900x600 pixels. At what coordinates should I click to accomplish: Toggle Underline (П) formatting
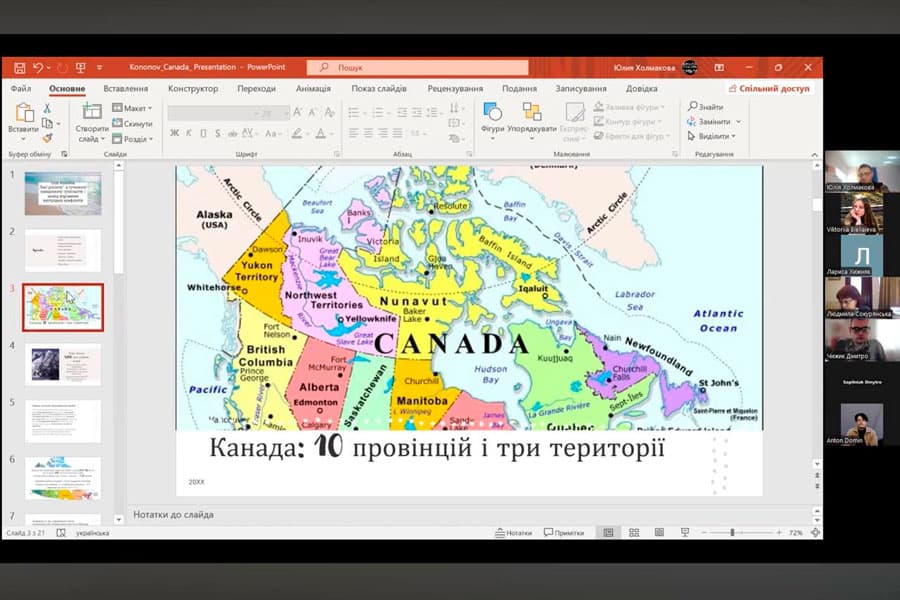click(203, 133)
